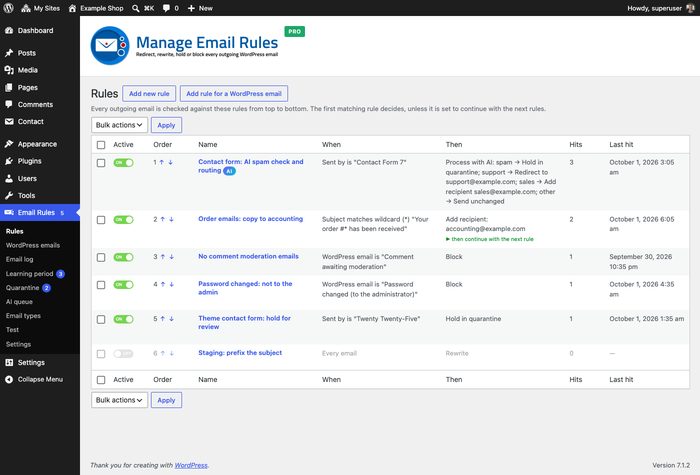
Task: Disable the Contact form AI spam rule
Action: [x=123, y=163]
